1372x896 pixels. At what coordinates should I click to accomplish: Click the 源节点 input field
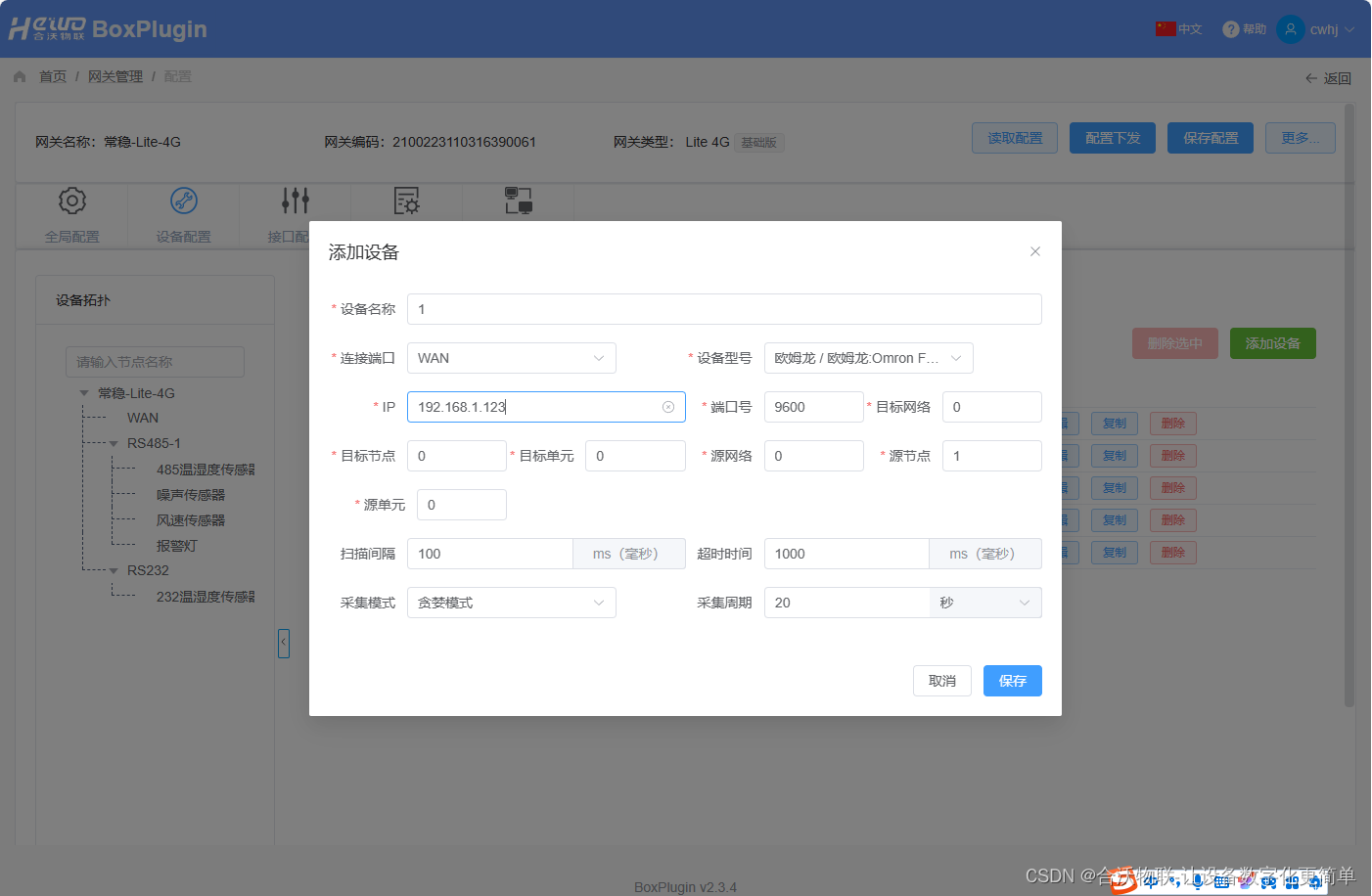pos(992,456)
